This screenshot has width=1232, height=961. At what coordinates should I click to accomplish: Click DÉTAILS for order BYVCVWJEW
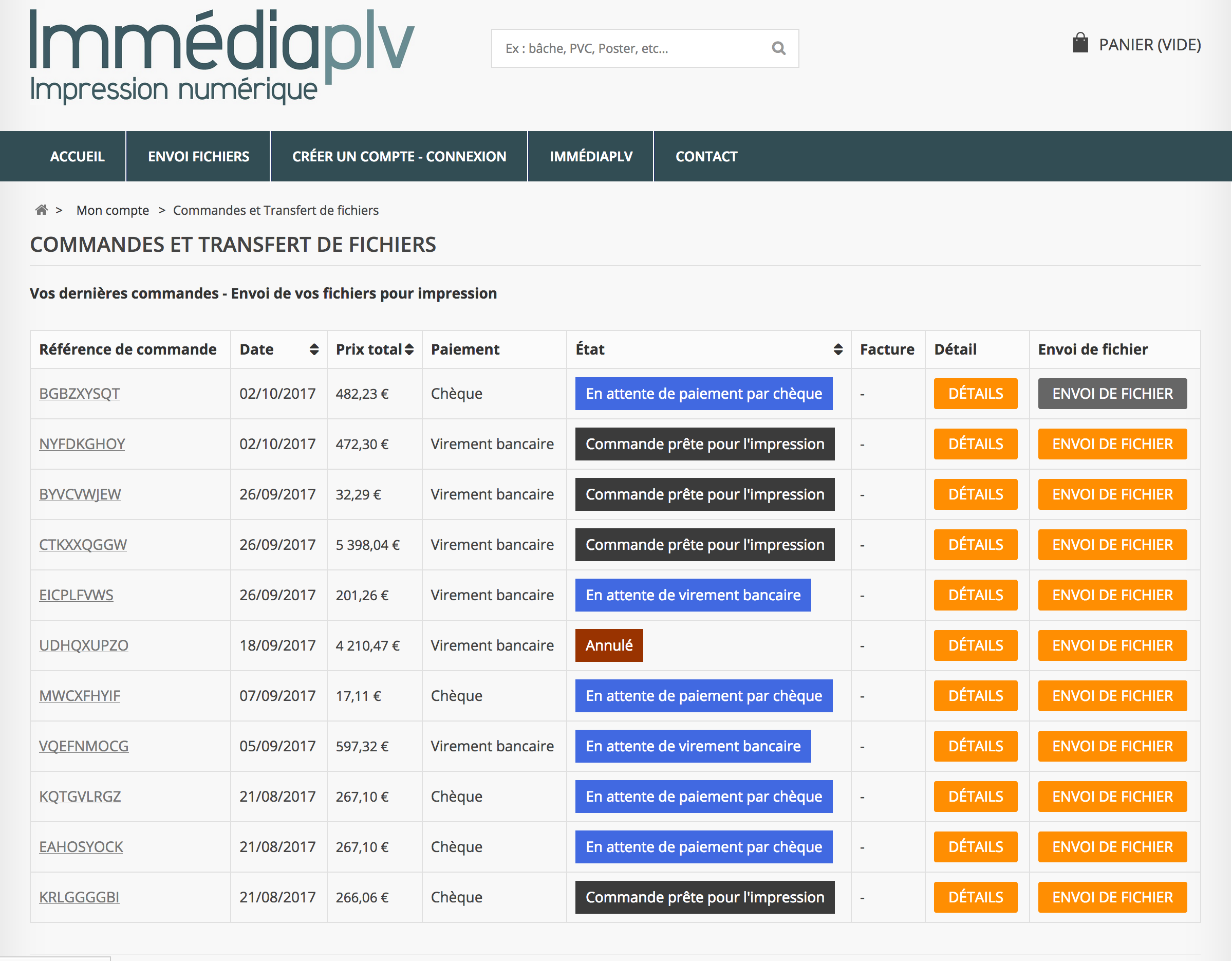click(975, 494)
